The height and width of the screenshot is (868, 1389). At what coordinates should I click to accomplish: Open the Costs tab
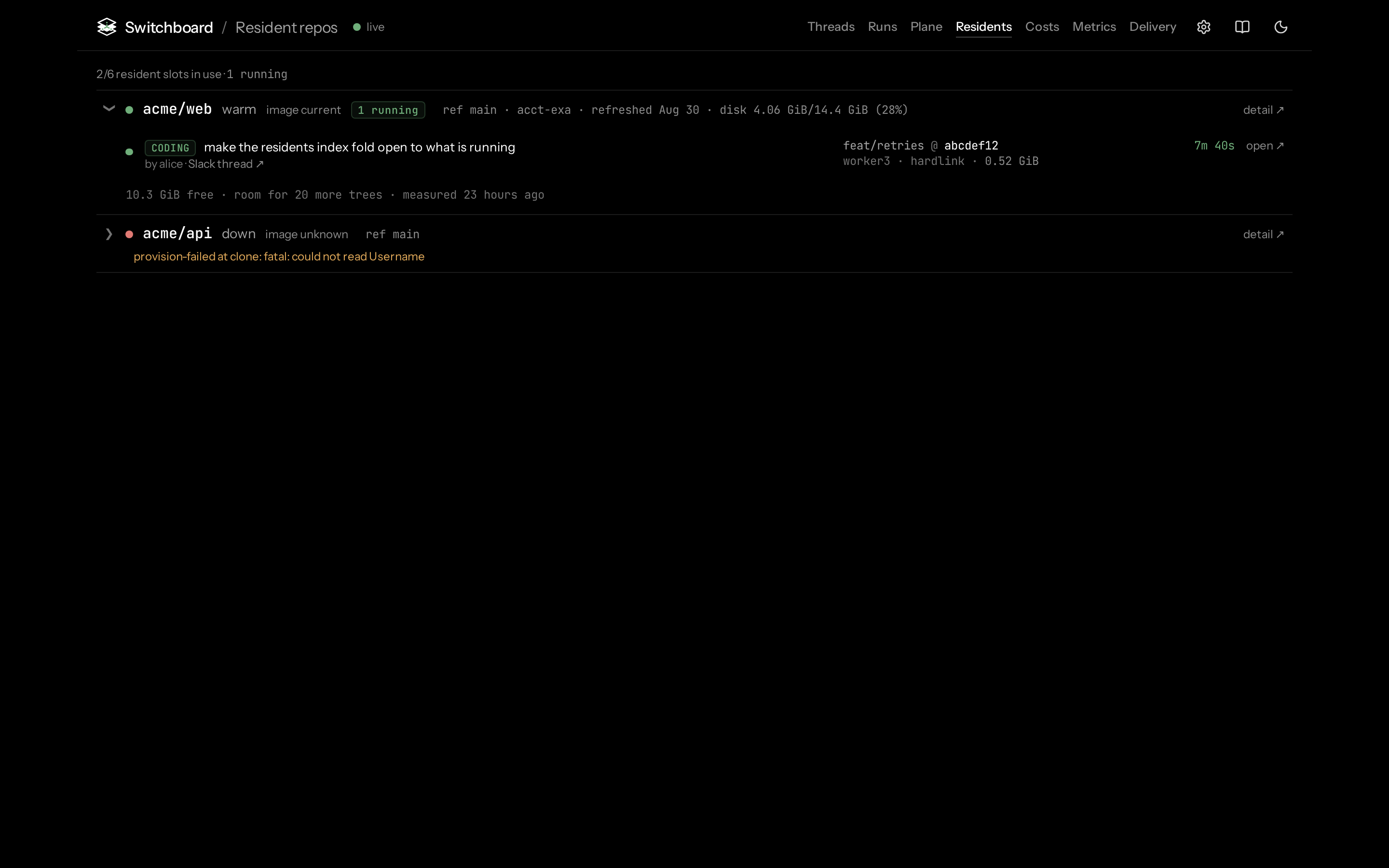coord(1042,27)
